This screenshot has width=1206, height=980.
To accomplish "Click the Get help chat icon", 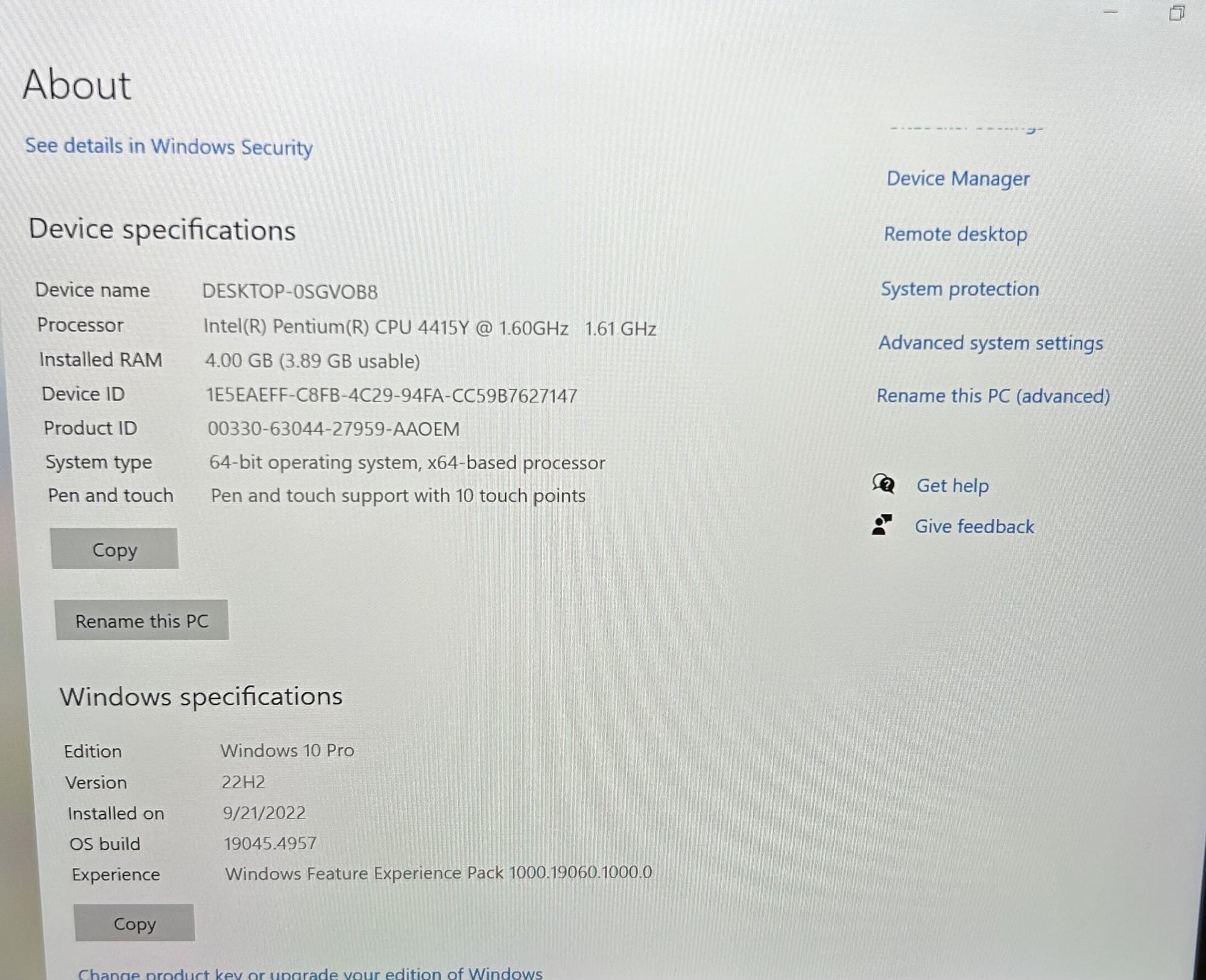I will [883, 484].
